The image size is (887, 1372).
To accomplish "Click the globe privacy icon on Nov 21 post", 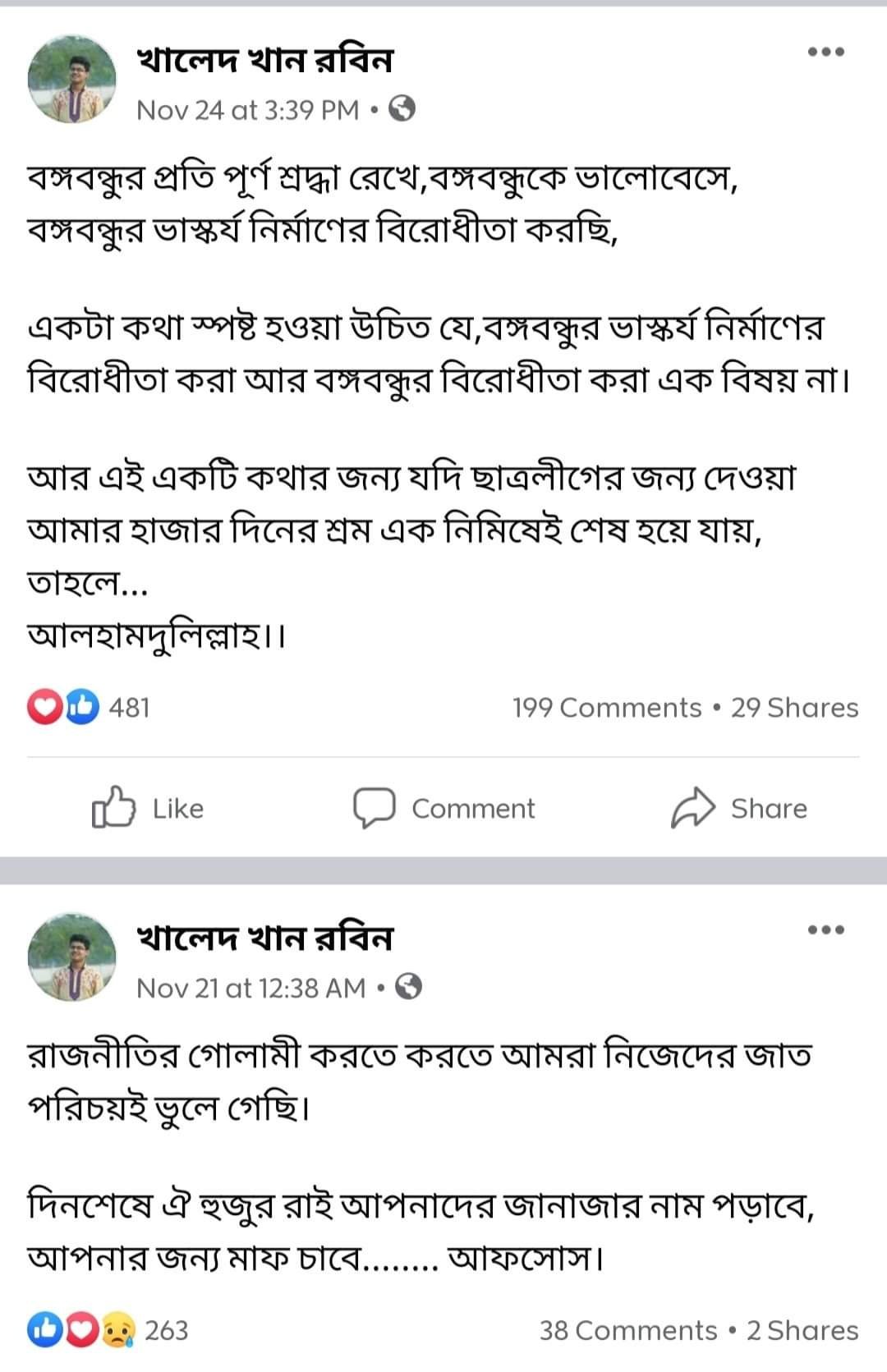I will coord(408,986).
